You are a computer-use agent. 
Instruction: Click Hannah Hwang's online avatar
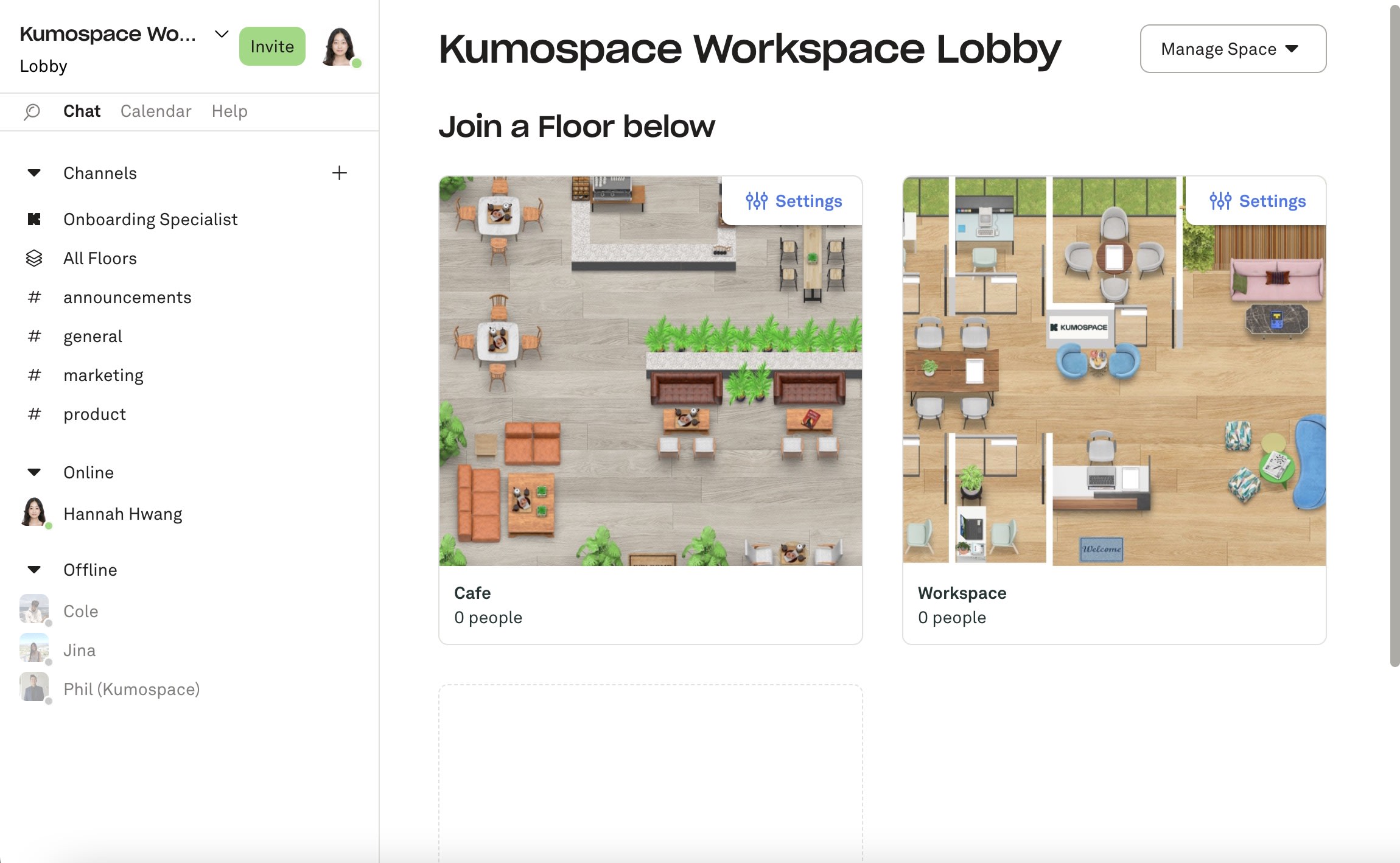pyautogui.click(x=34, y=512)
